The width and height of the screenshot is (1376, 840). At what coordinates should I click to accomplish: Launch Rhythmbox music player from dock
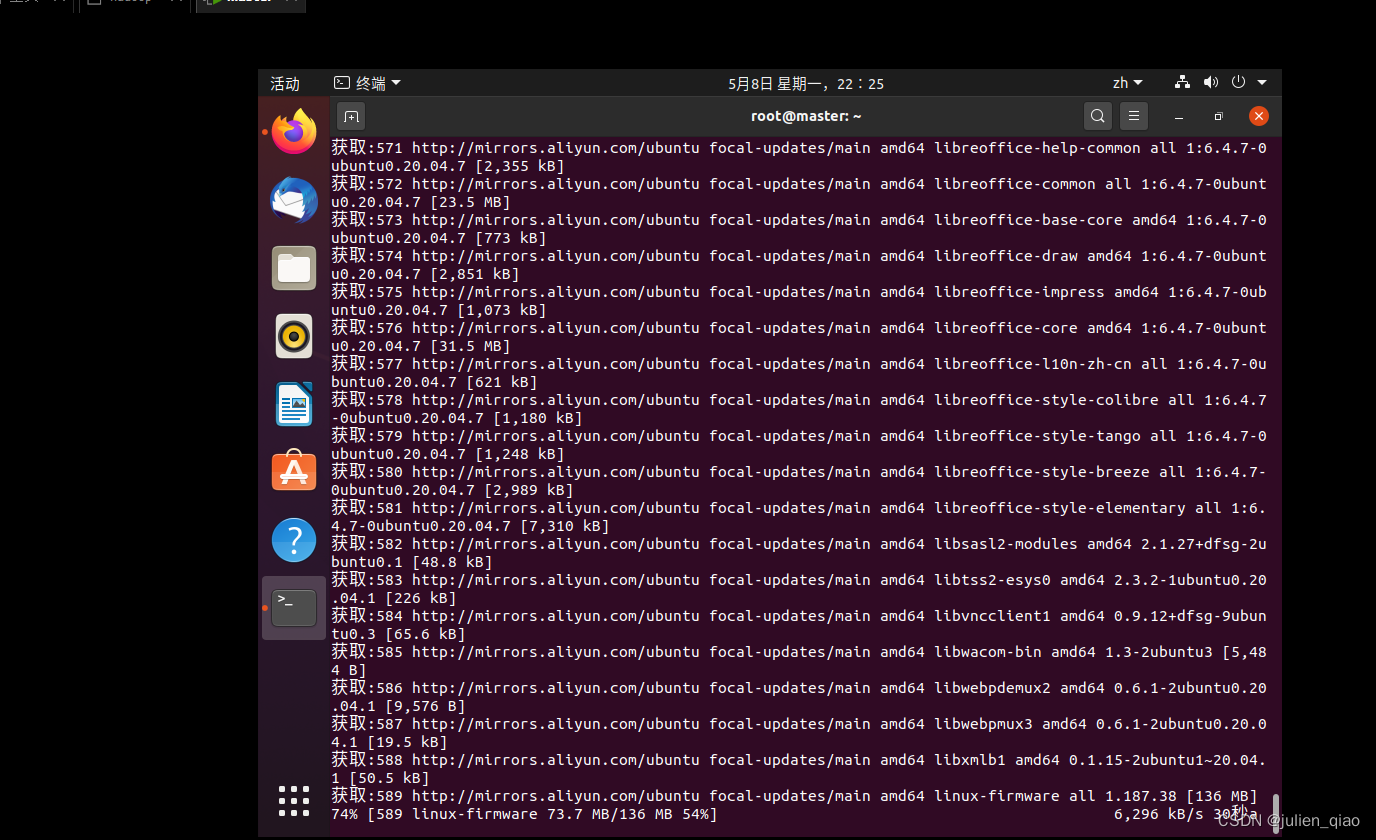pos(294,336)
